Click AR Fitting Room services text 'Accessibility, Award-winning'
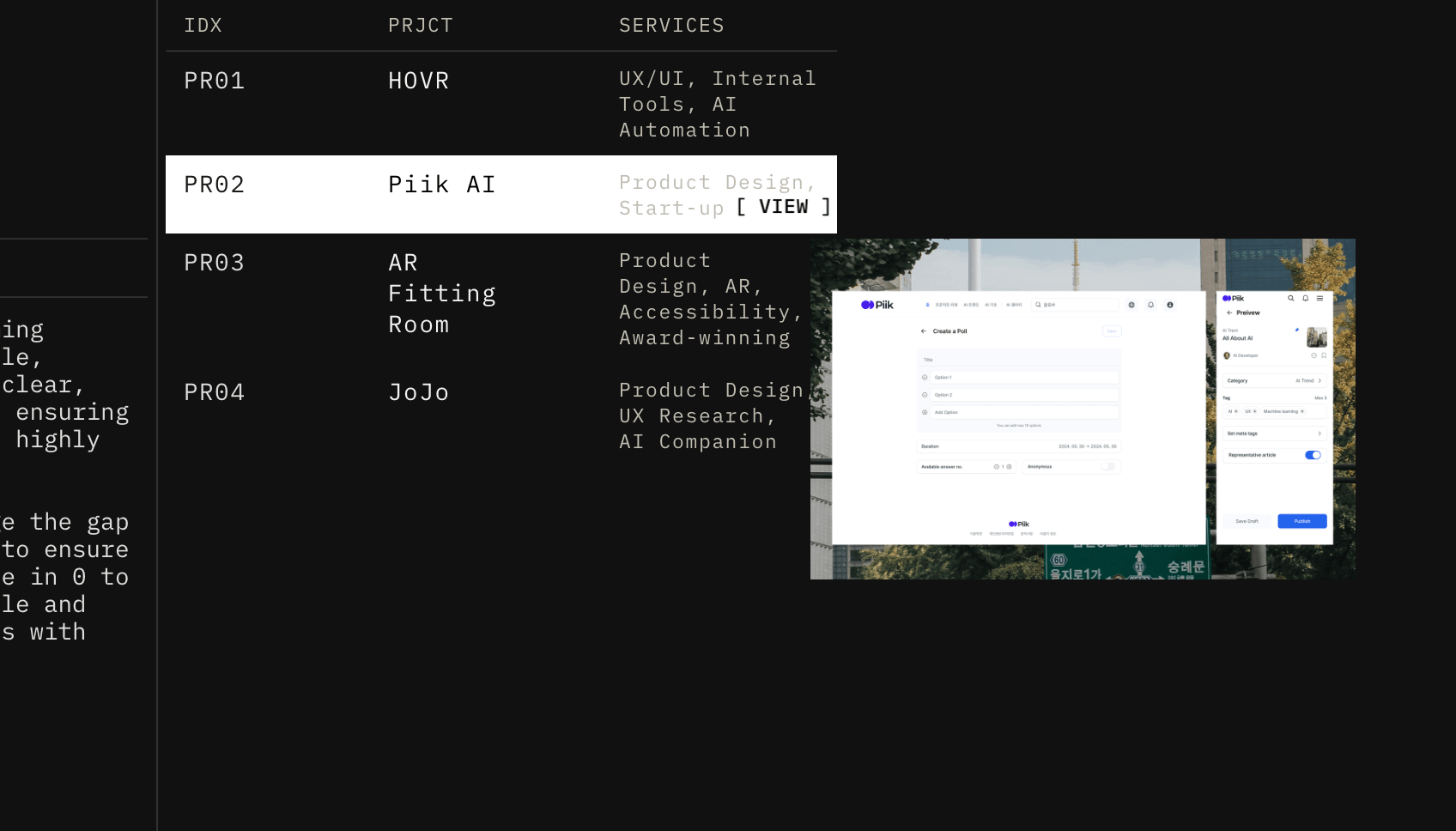 pos(711,325)
